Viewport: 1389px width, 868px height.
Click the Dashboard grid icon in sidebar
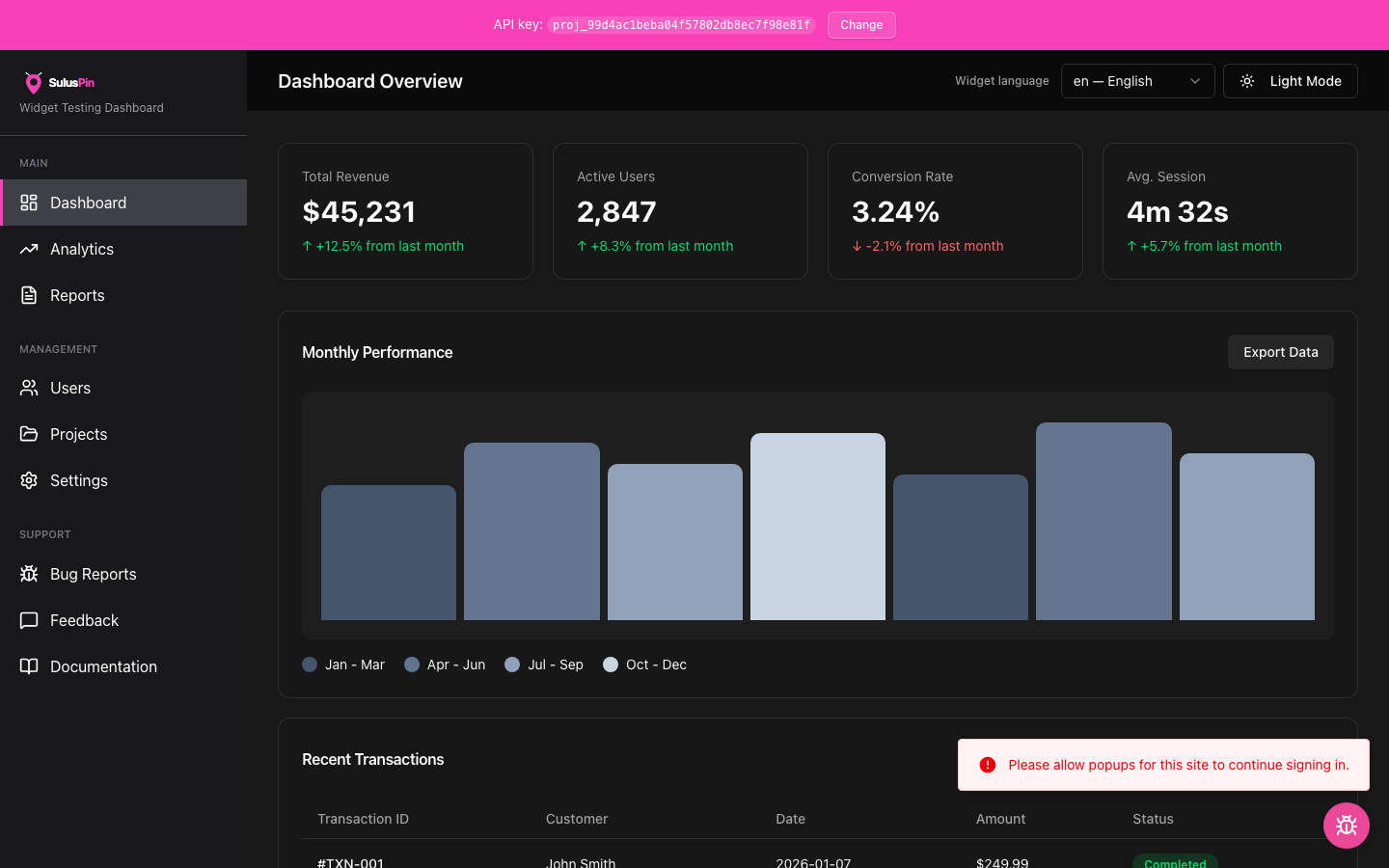[29, 203]
